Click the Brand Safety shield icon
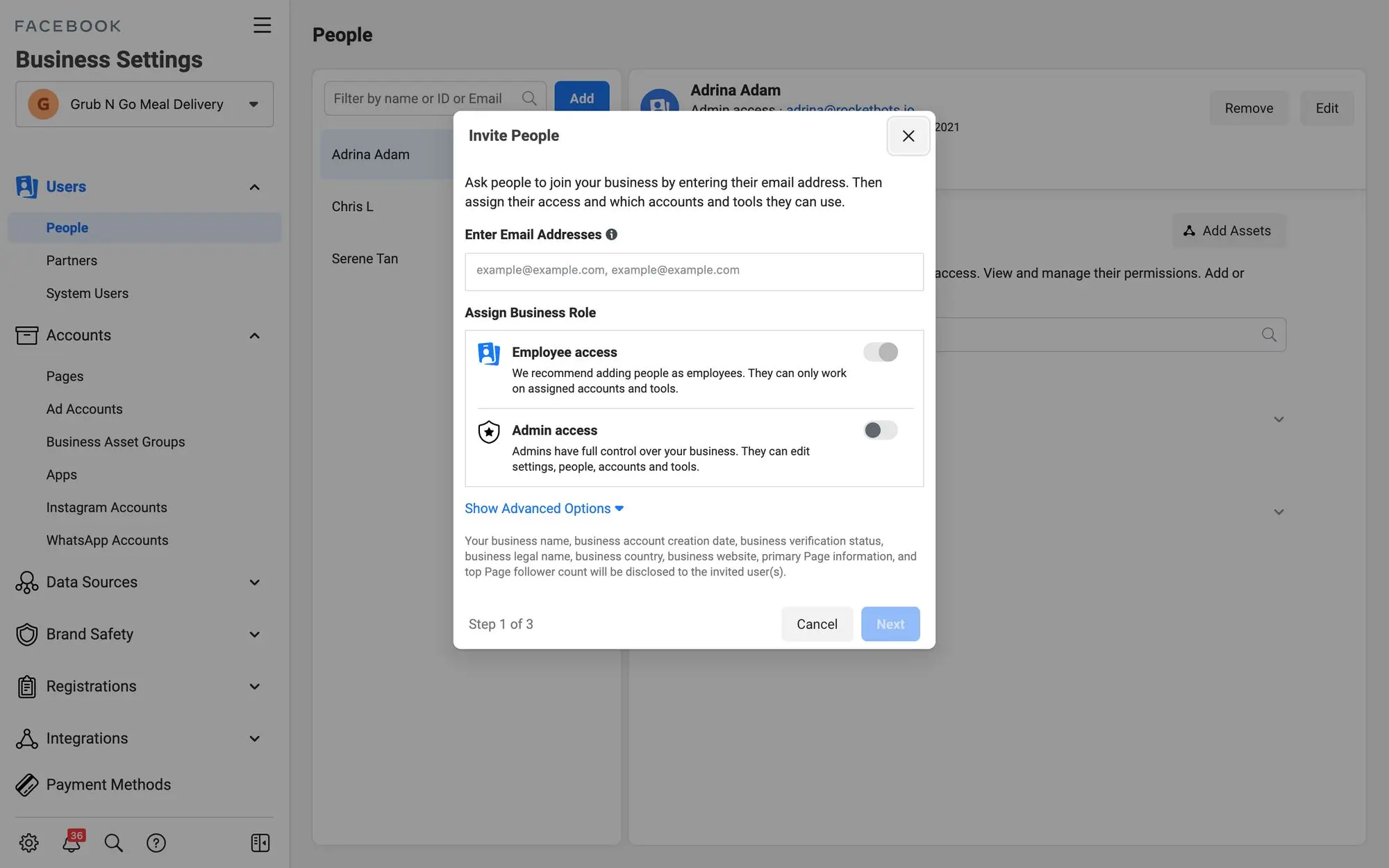 click(x=26, y=635)
